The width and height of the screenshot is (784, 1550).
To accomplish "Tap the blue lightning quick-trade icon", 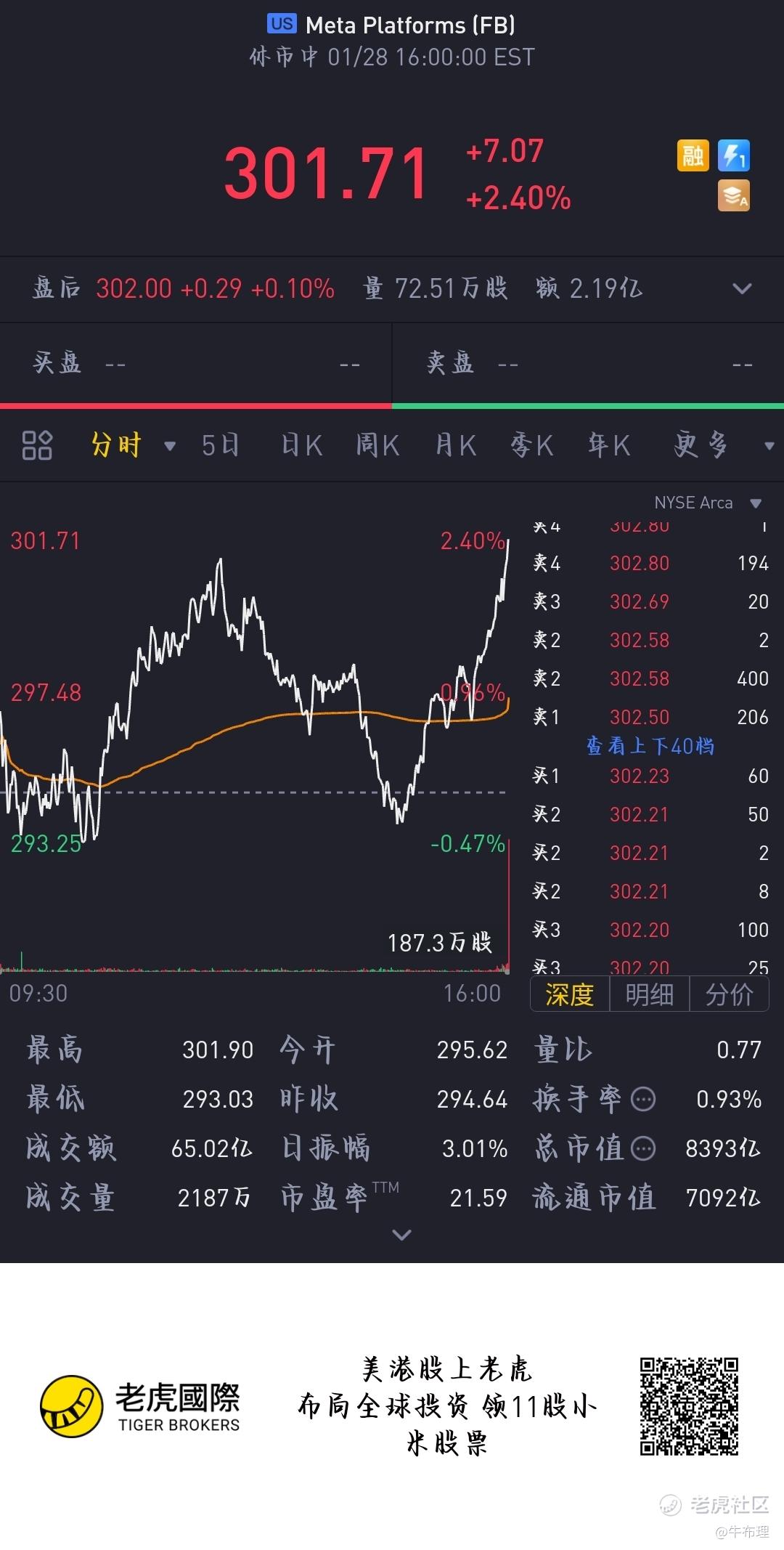I will tap(733, 155).
